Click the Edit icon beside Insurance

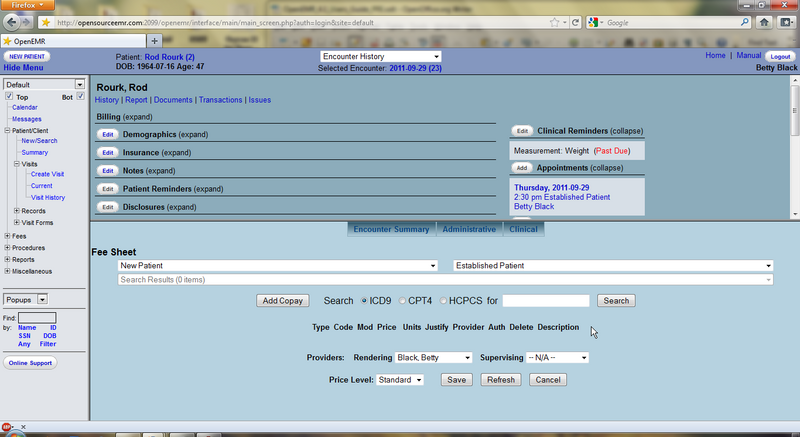pyautogui.click(x=107, y=152)
